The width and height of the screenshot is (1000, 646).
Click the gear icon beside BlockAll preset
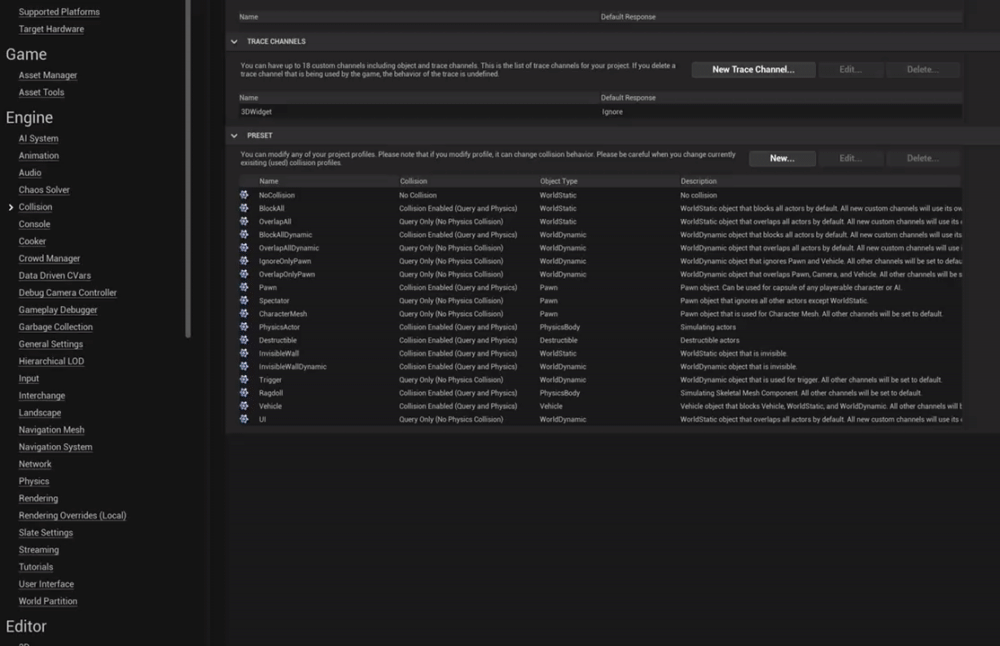point(244,208)
